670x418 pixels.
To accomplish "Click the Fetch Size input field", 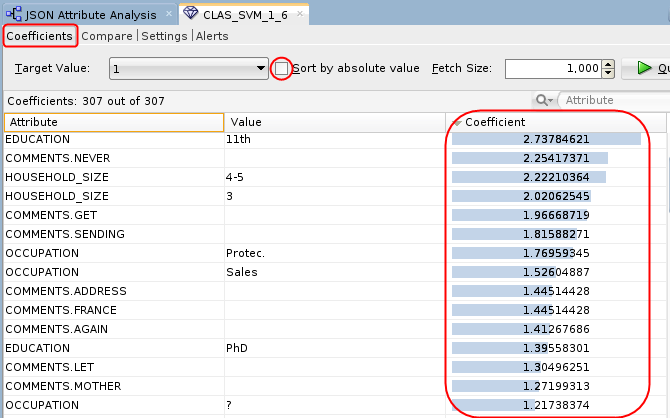I will coord(553,68).
